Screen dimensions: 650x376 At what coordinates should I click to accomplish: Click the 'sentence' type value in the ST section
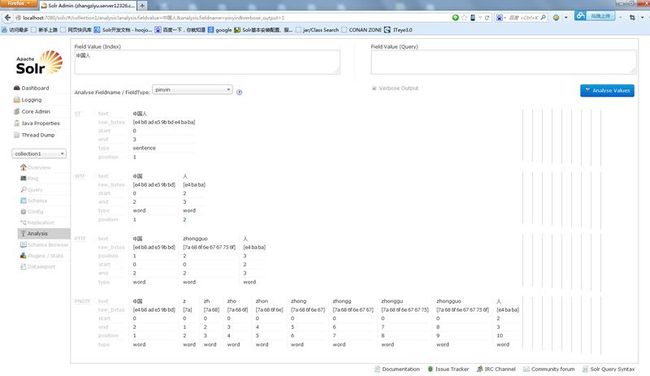144,148
